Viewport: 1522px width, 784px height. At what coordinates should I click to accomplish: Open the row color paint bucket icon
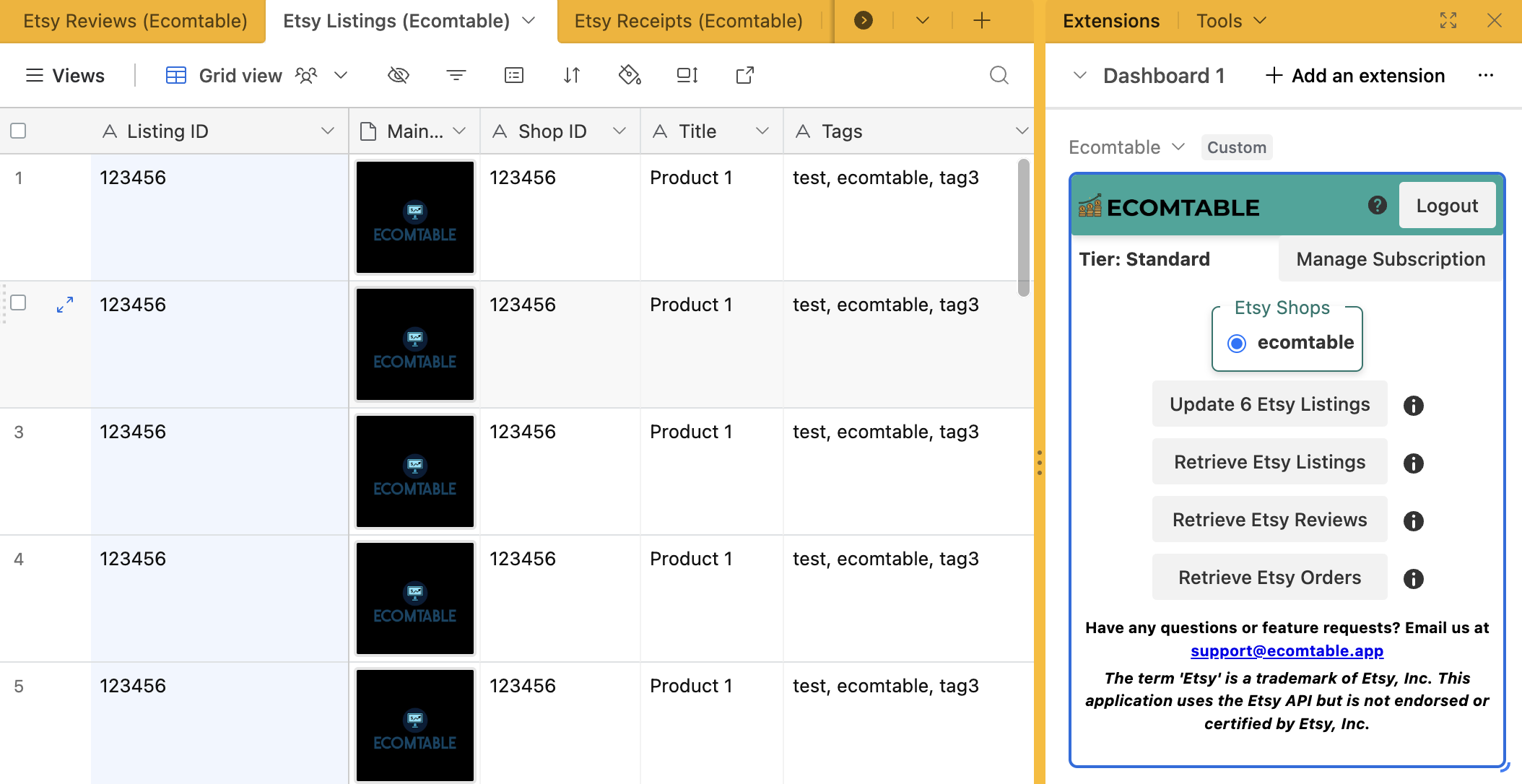[x=630, y=75]
